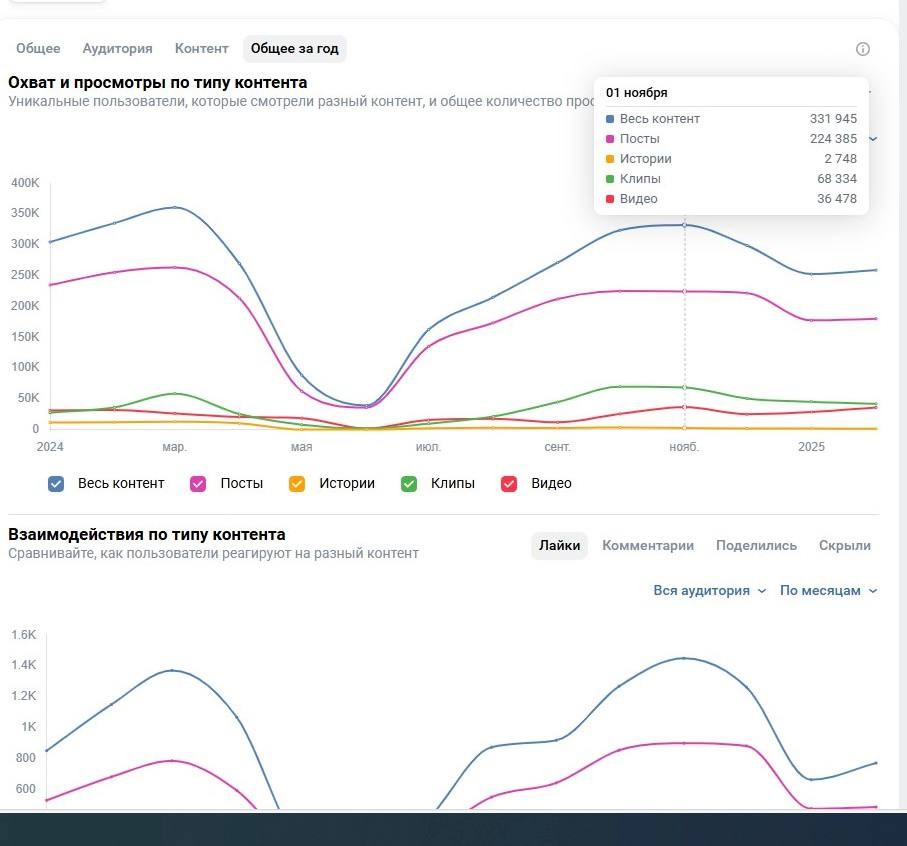907x846 pixels.
Task: Hide the Клипы line via checkbox
Action: tap(409, 484)
